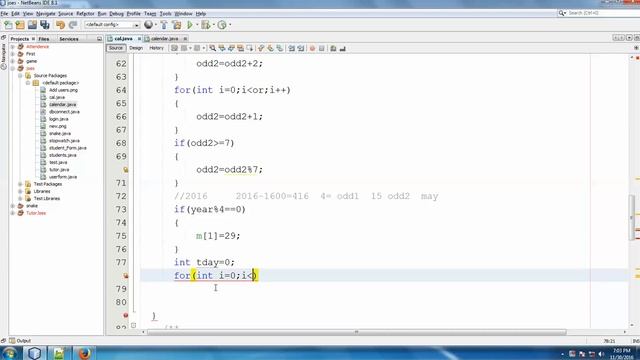Click the Undo arrow icon
Viewport: 640px width, 360px height.
pos(60,25)
